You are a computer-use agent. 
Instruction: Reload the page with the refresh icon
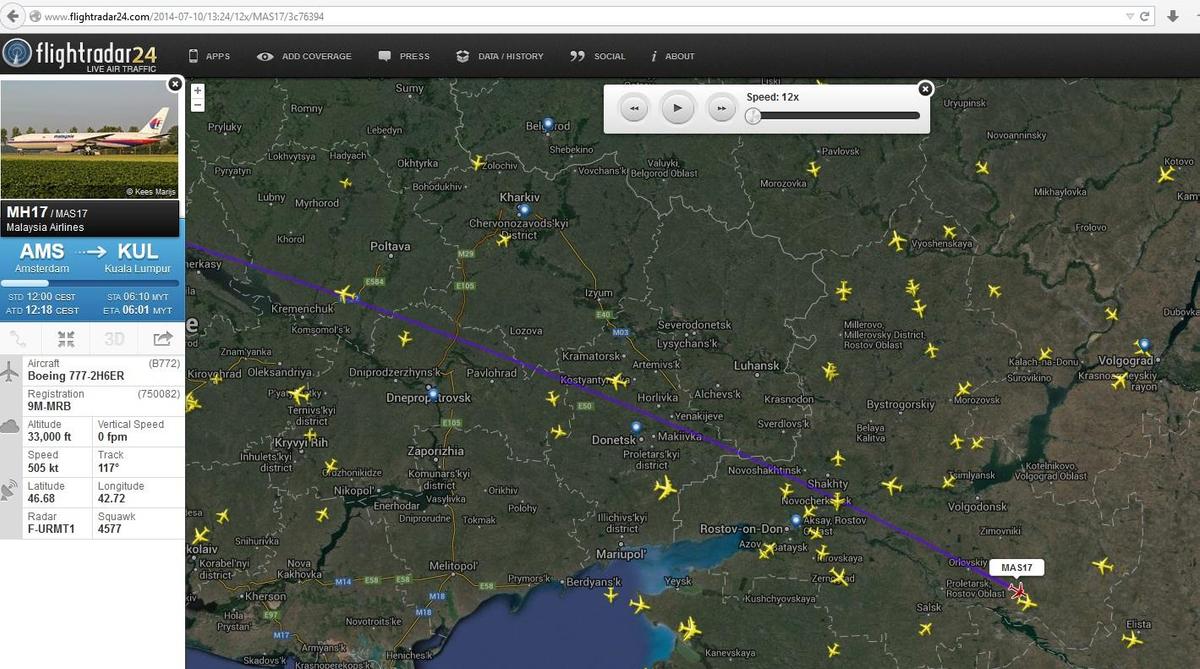pos(1145,17)
